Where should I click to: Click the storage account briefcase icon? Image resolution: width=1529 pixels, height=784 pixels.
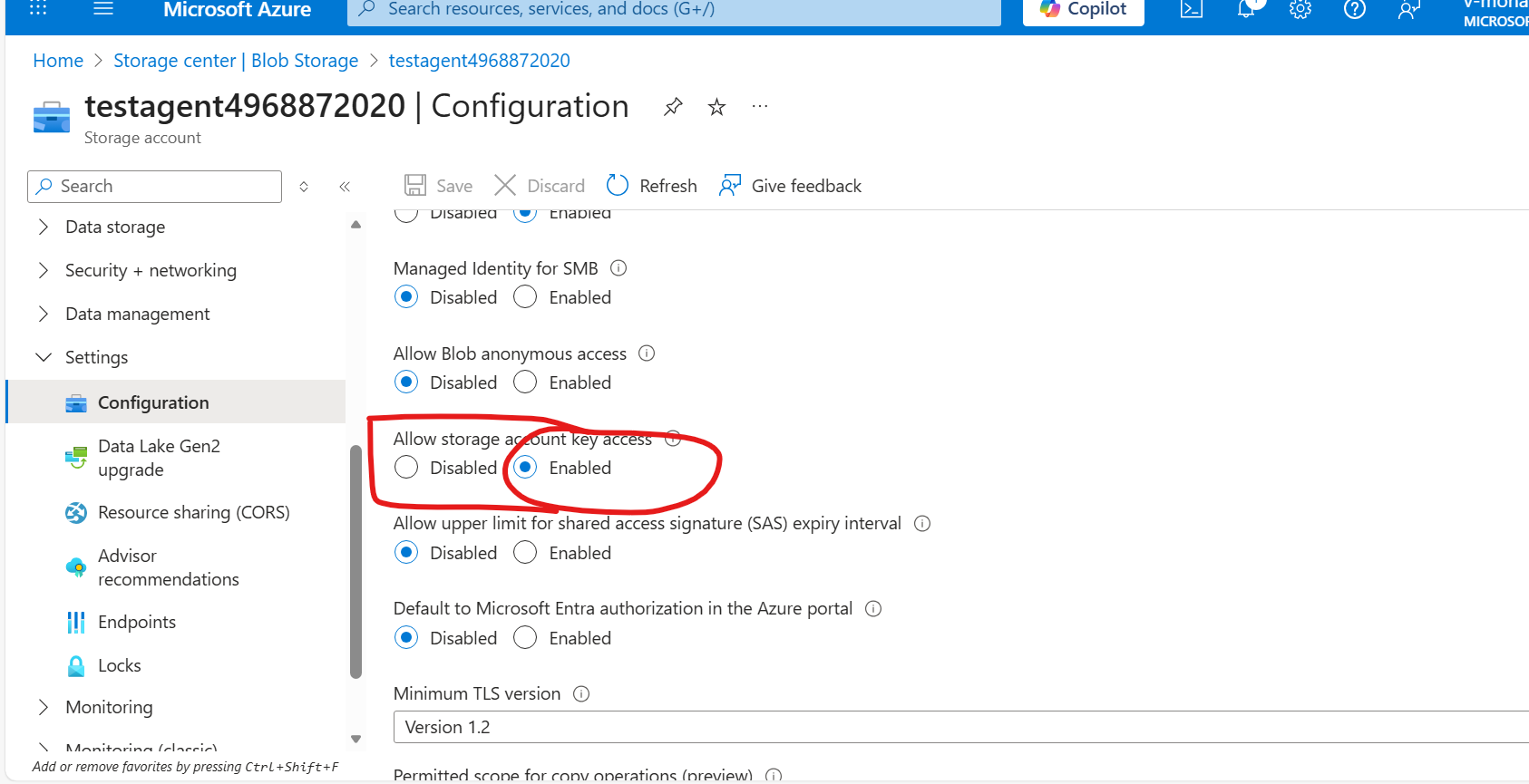(52, 118)
